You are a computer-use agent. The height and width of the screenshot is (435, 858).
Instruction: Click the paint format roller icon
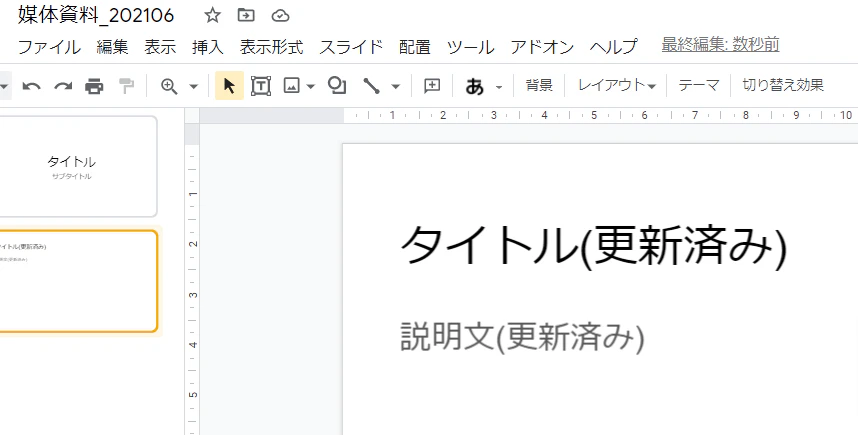(126, 86)
